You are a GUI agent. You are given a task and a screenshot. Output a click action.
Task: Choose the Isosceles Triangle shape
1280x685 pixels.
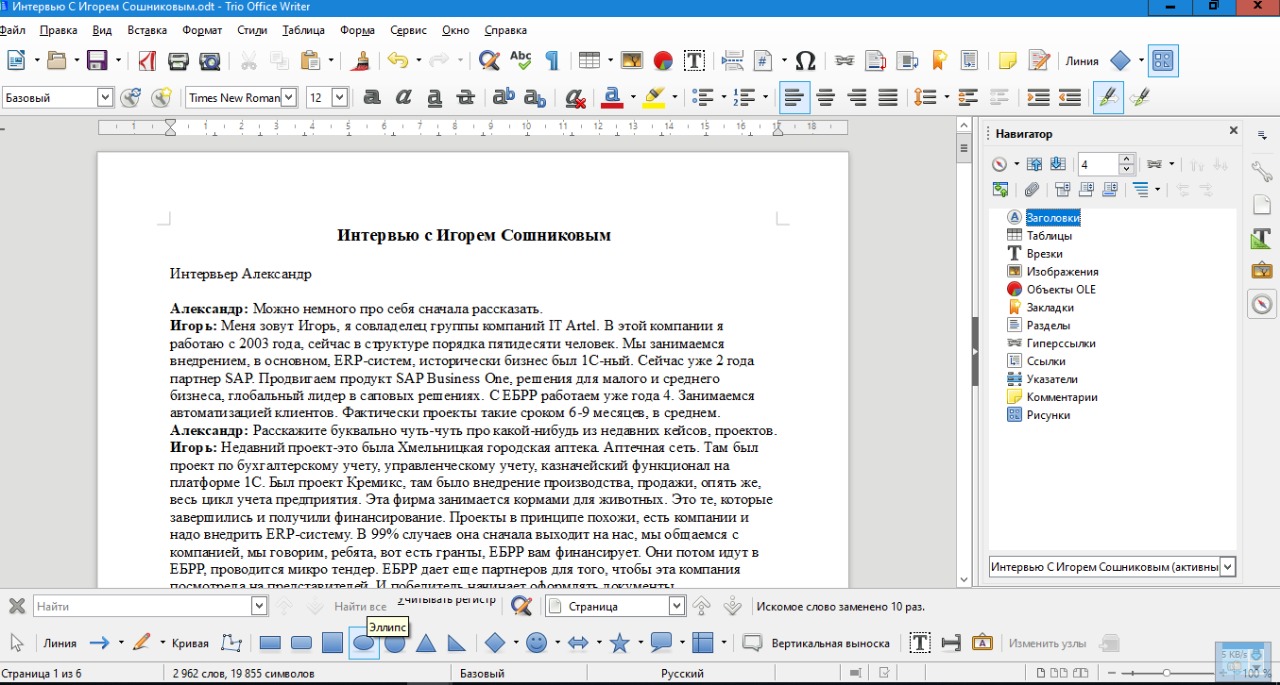pyautogui.click(x=426, y=643)
